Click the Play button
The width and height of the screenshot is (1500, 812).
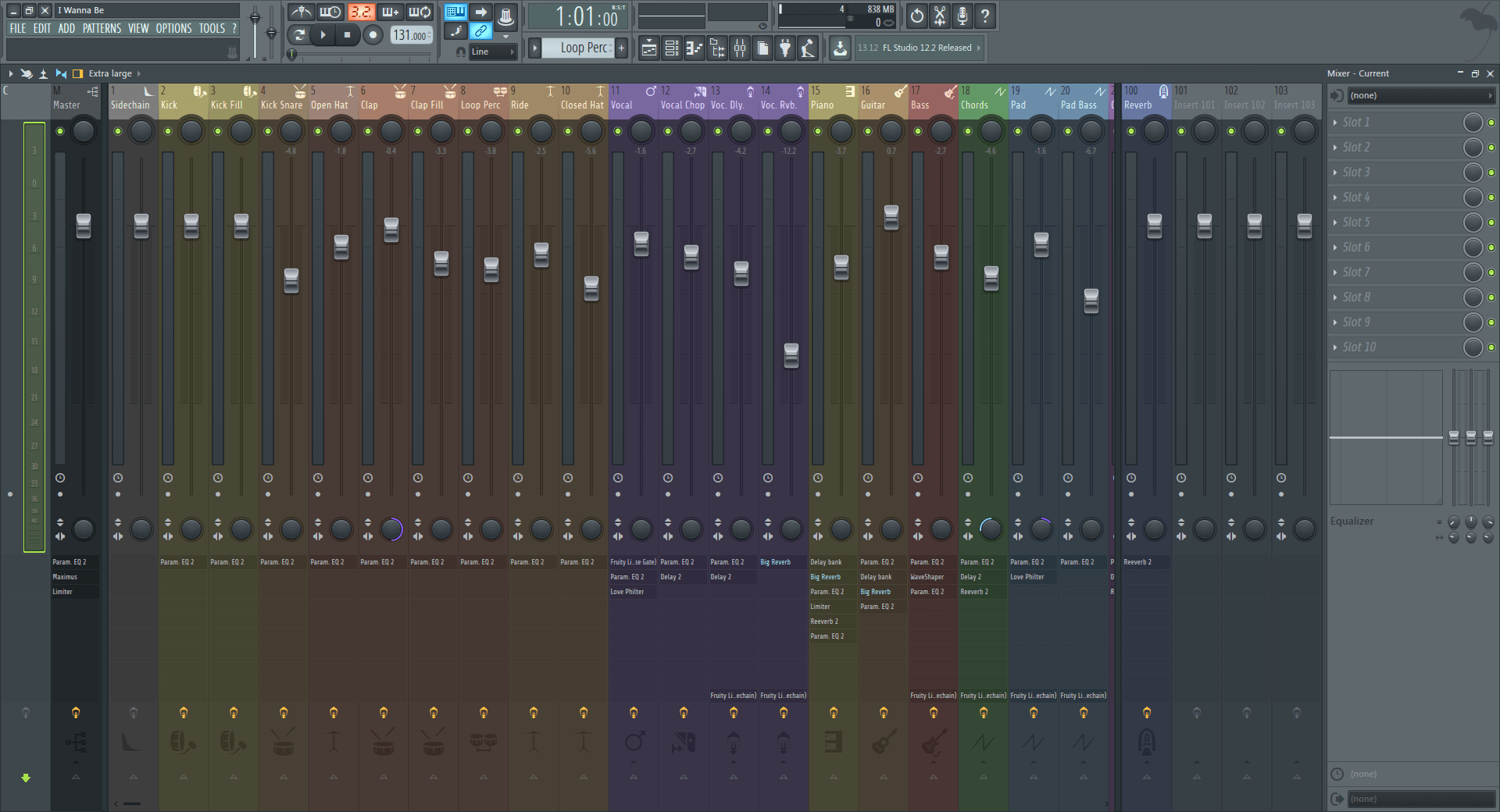coord(323,34)
